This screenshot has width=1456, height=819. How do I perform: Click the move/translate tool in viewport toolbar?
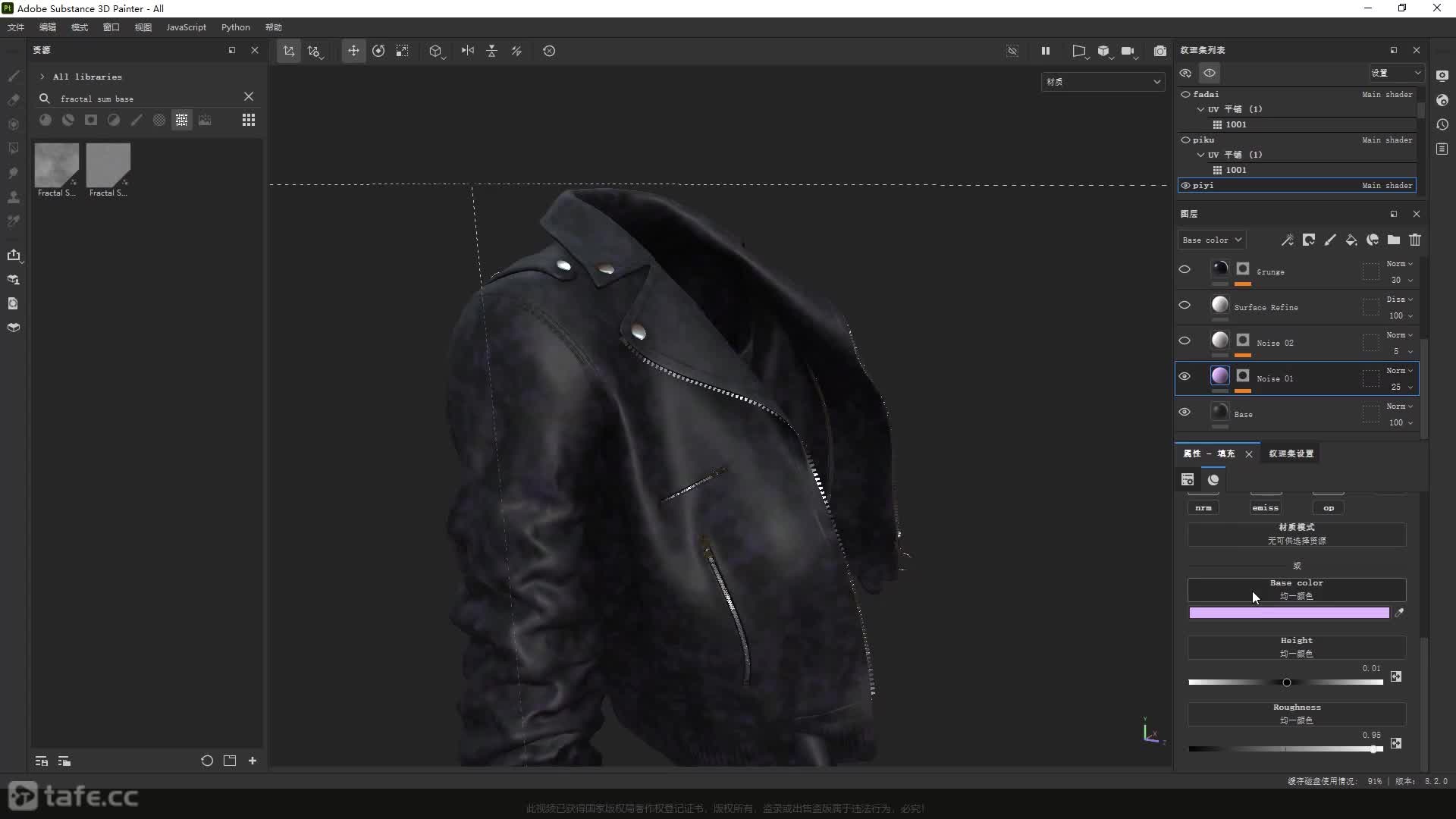point(353,51)
